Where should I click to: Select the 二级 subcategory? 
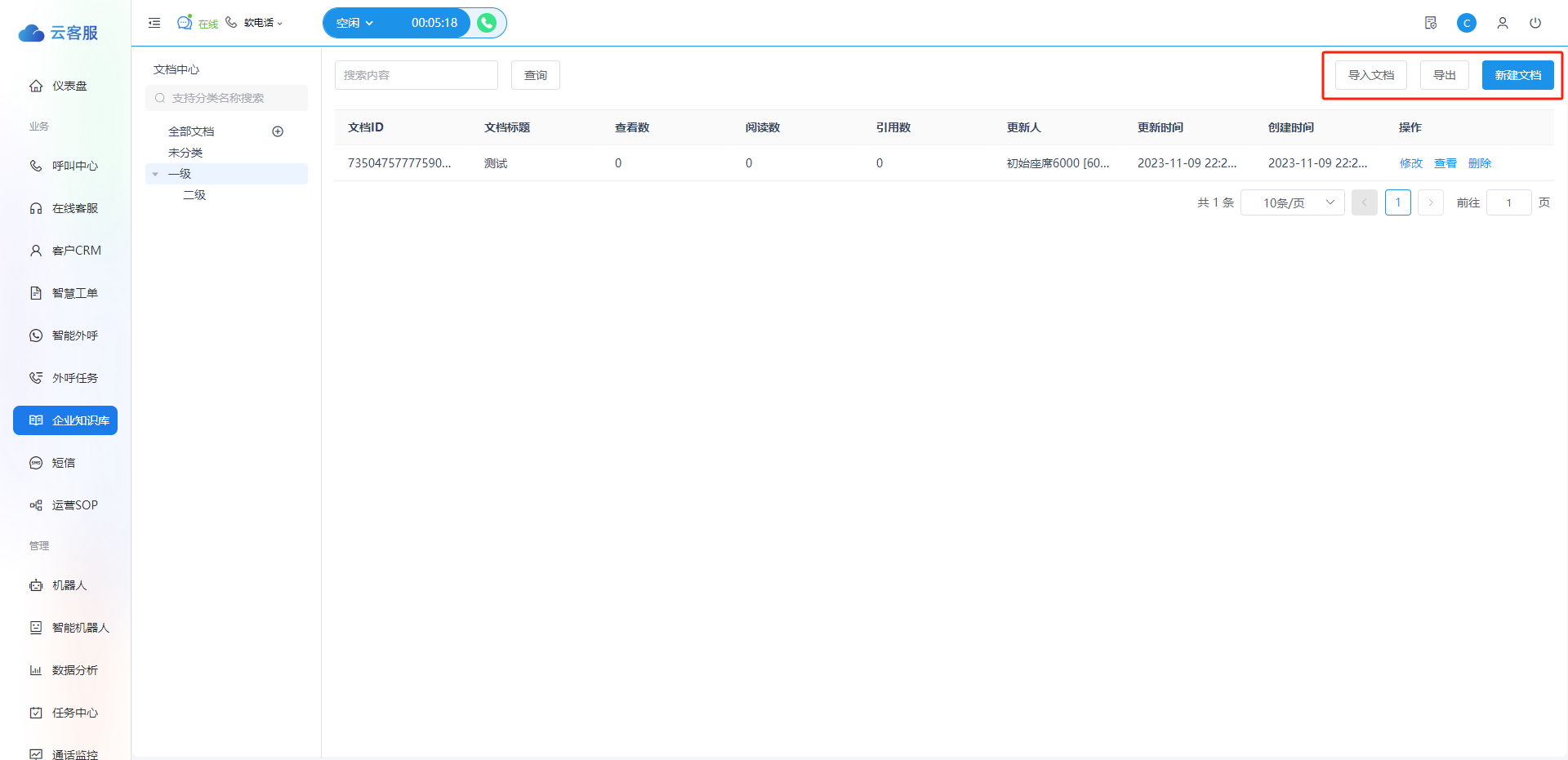click(194, 195)
